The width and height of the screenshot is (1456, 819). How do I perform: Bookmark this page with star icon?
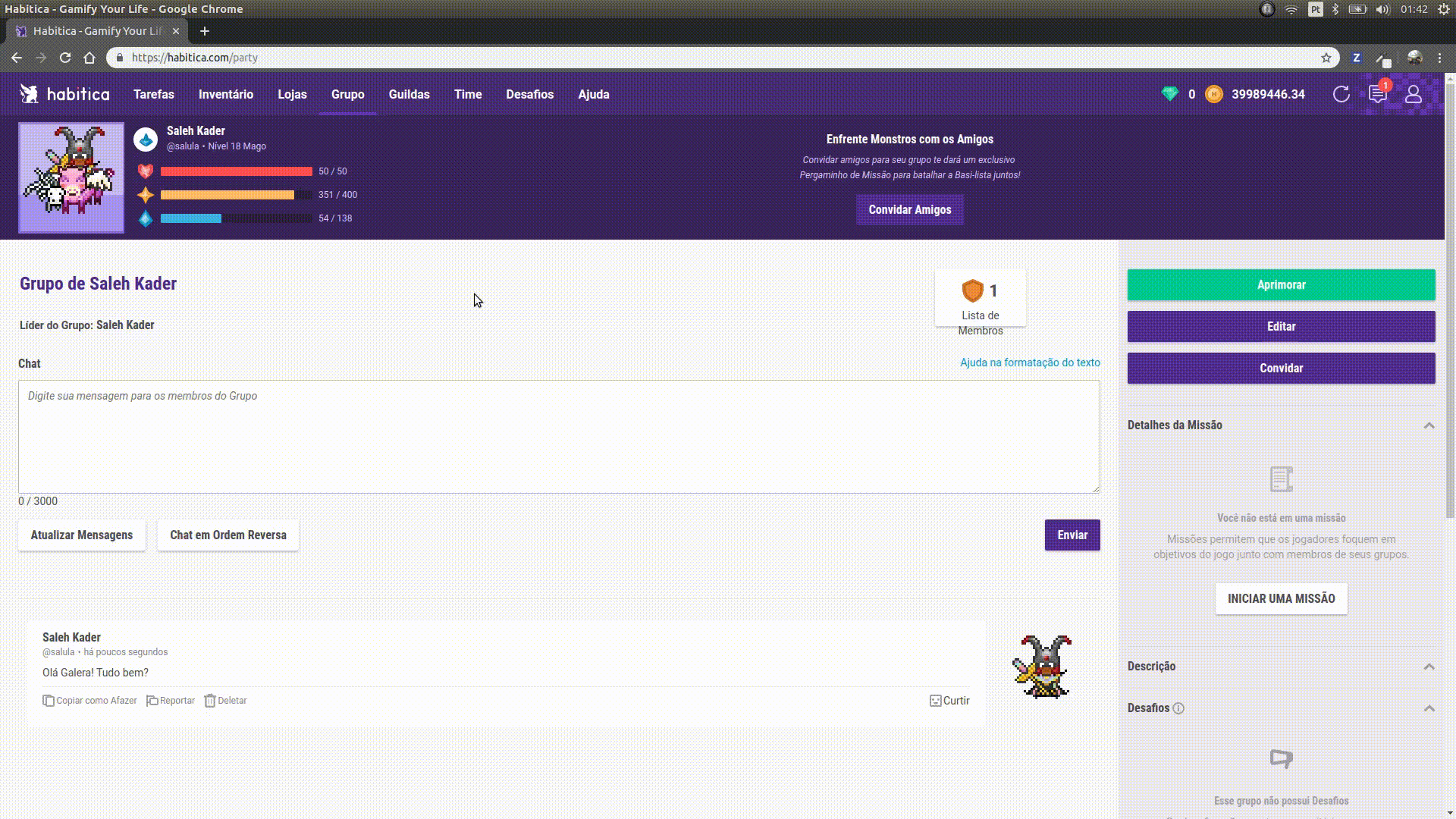point(1326,58)
